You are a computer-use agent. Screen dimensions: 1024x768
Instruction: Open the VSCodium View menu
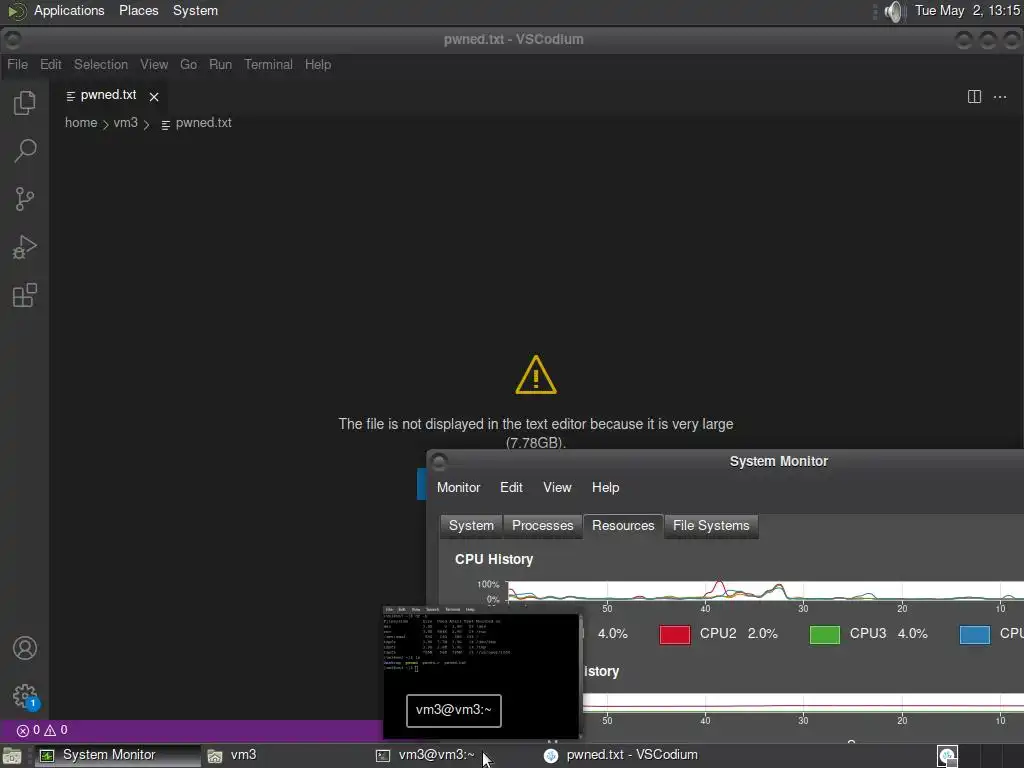click(x=154, y=65)
